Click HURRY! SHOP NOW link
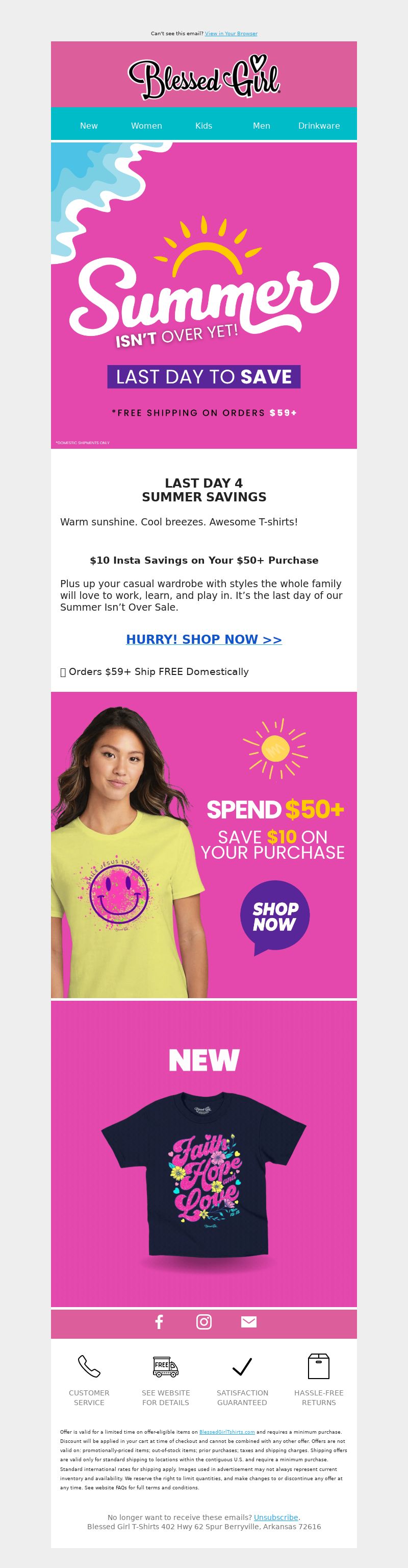The width and height of the screenshot is (408, 1568). (x=203, y=639)
